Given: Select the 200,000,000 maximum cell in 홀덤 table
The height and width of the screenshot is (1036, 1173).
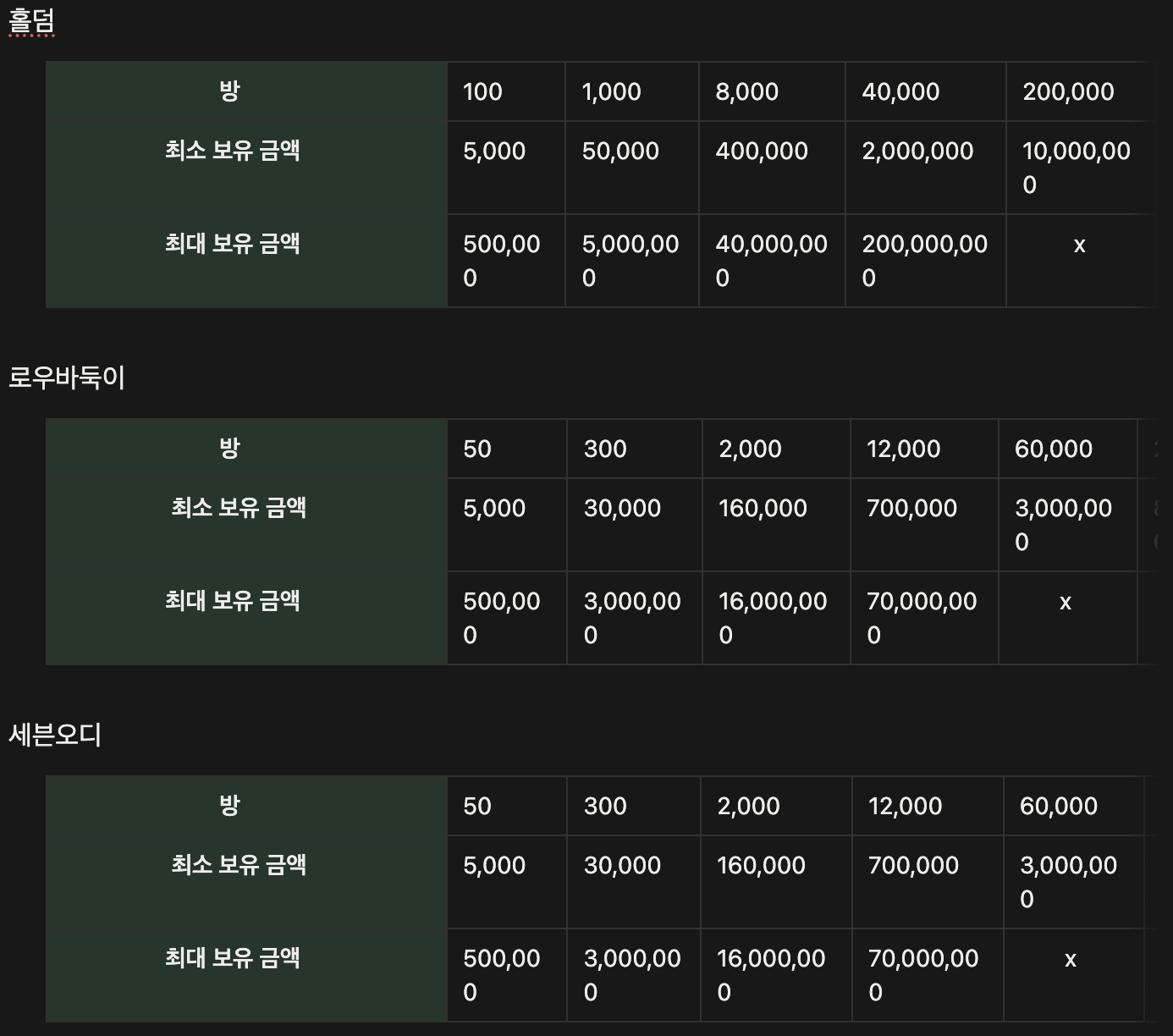Looking at the screenshot, I should click(924, 261).
